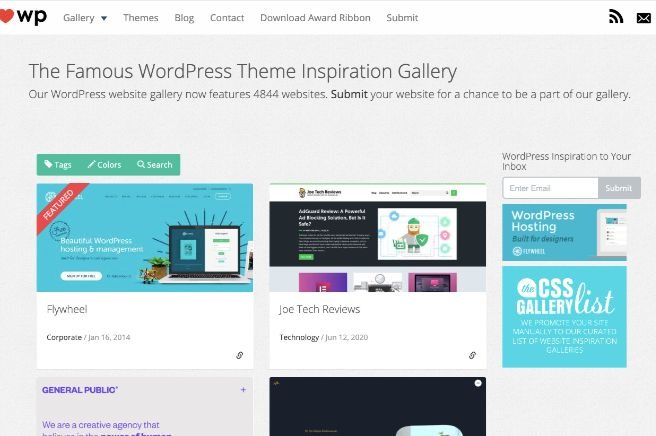Open the dark website thumbnail below Joe Tech Reviews
Image resolution: width=656 pixels, height=436 pixels.
378,406
